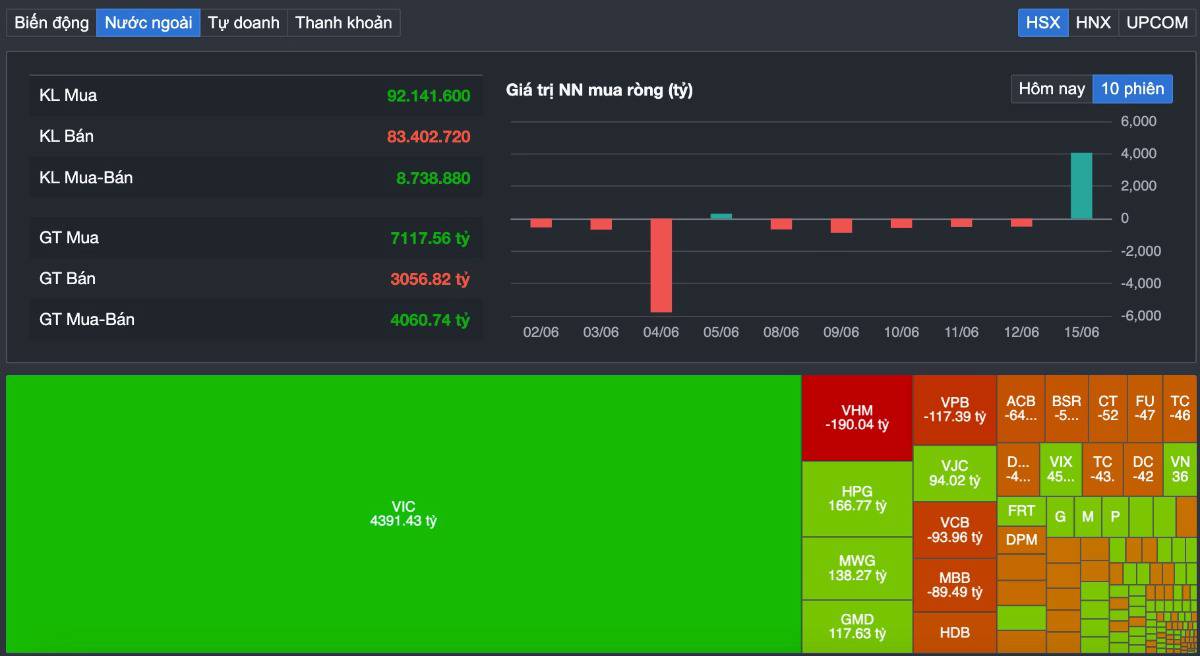Switch exchange to HNX
The image size is (1200, 656).
point(1093,22)
